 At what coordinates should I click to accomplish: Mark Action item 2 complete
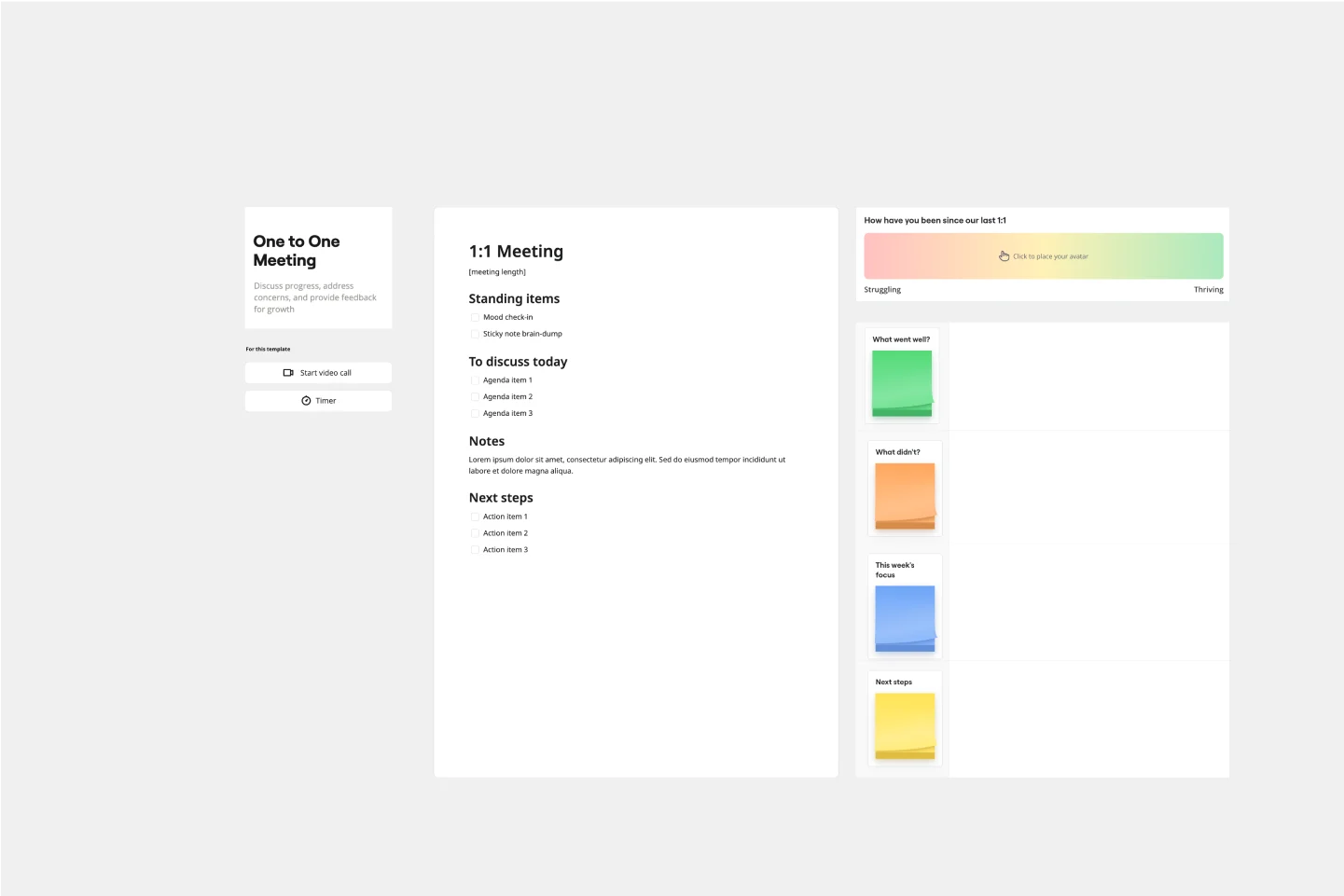[x=475, y=533]
